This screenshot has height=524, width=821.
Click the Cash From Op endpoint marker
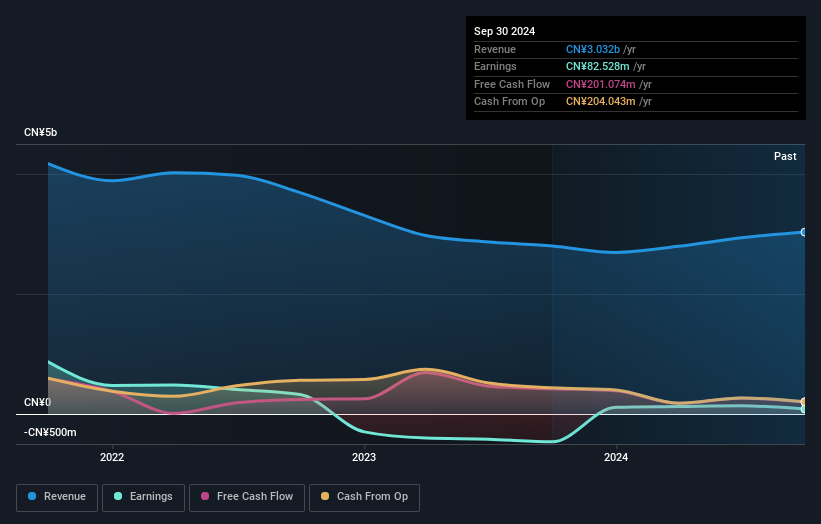click(x=804, y=402)
